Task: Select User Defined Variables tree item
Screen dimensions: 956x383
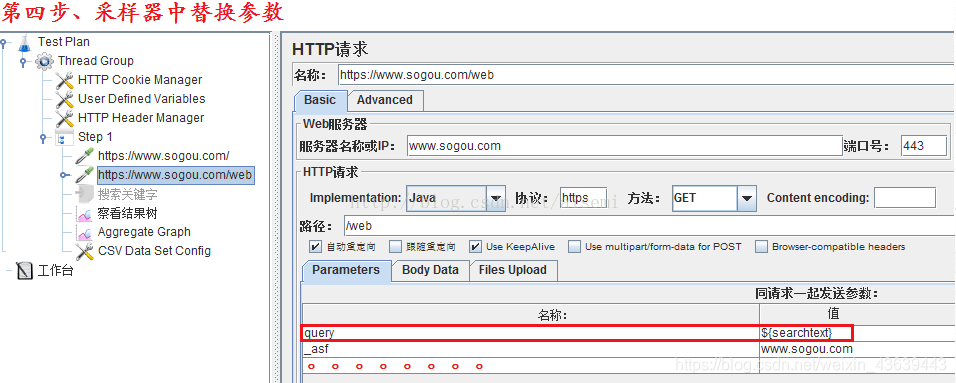Action: pyautogui.click(x=141, y=99)
